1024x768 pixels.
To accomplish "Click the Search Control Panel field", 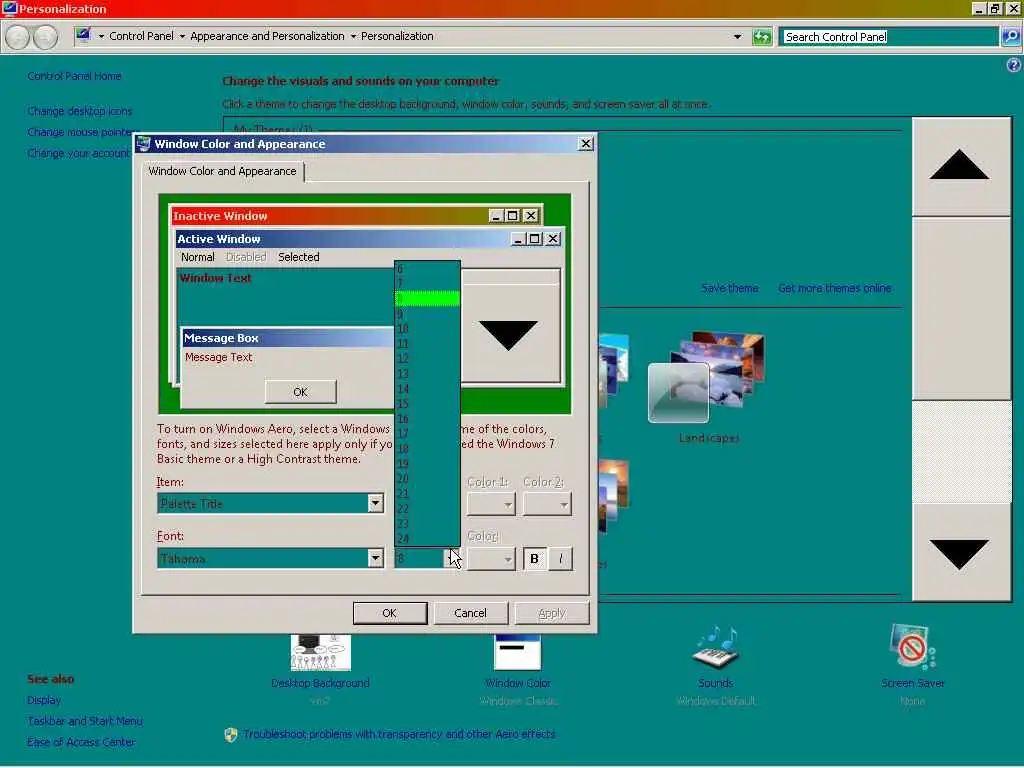I will click(x=889, y=37).
